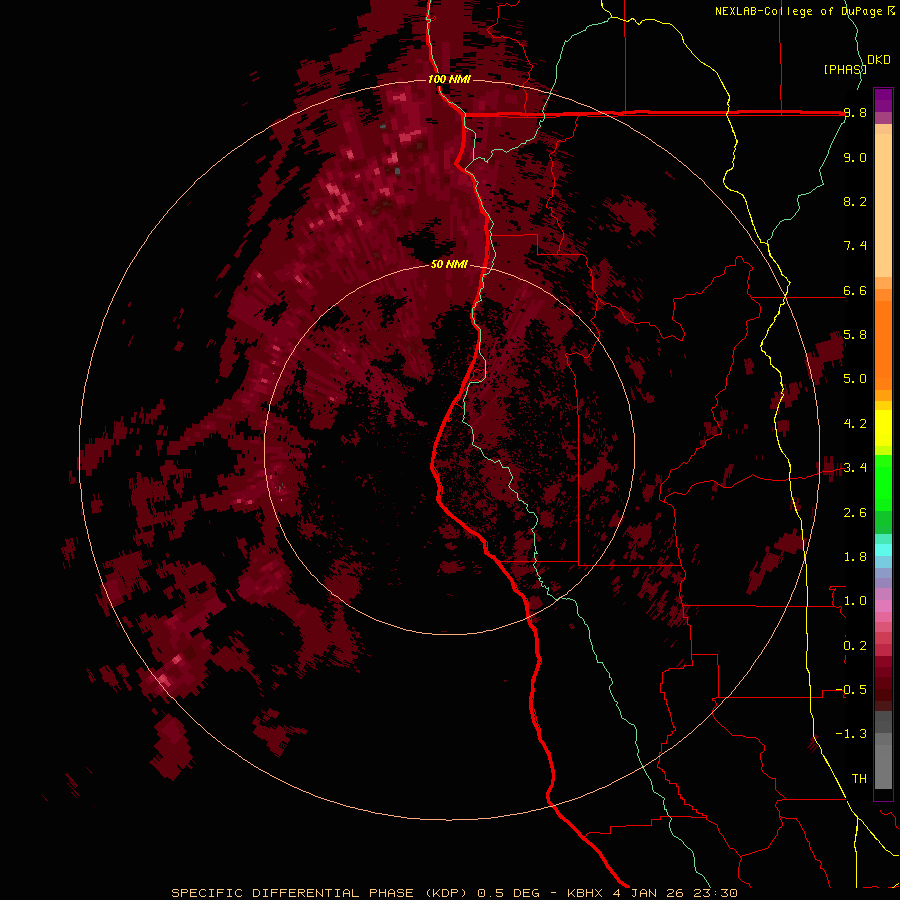This screenshot has height=900, width=900.
Task: Click the 23:30 timestamp
Action: 718,893
